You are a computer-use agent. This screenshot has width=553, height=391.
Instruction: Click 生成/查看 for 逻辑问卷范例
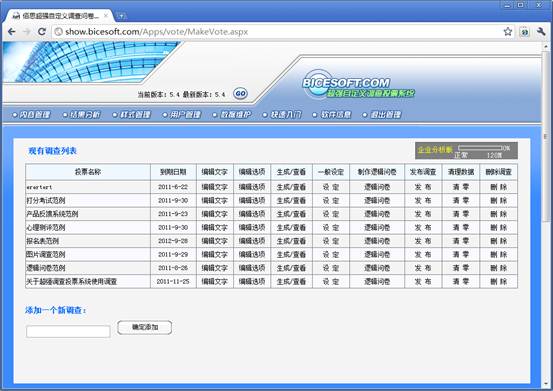291,268
